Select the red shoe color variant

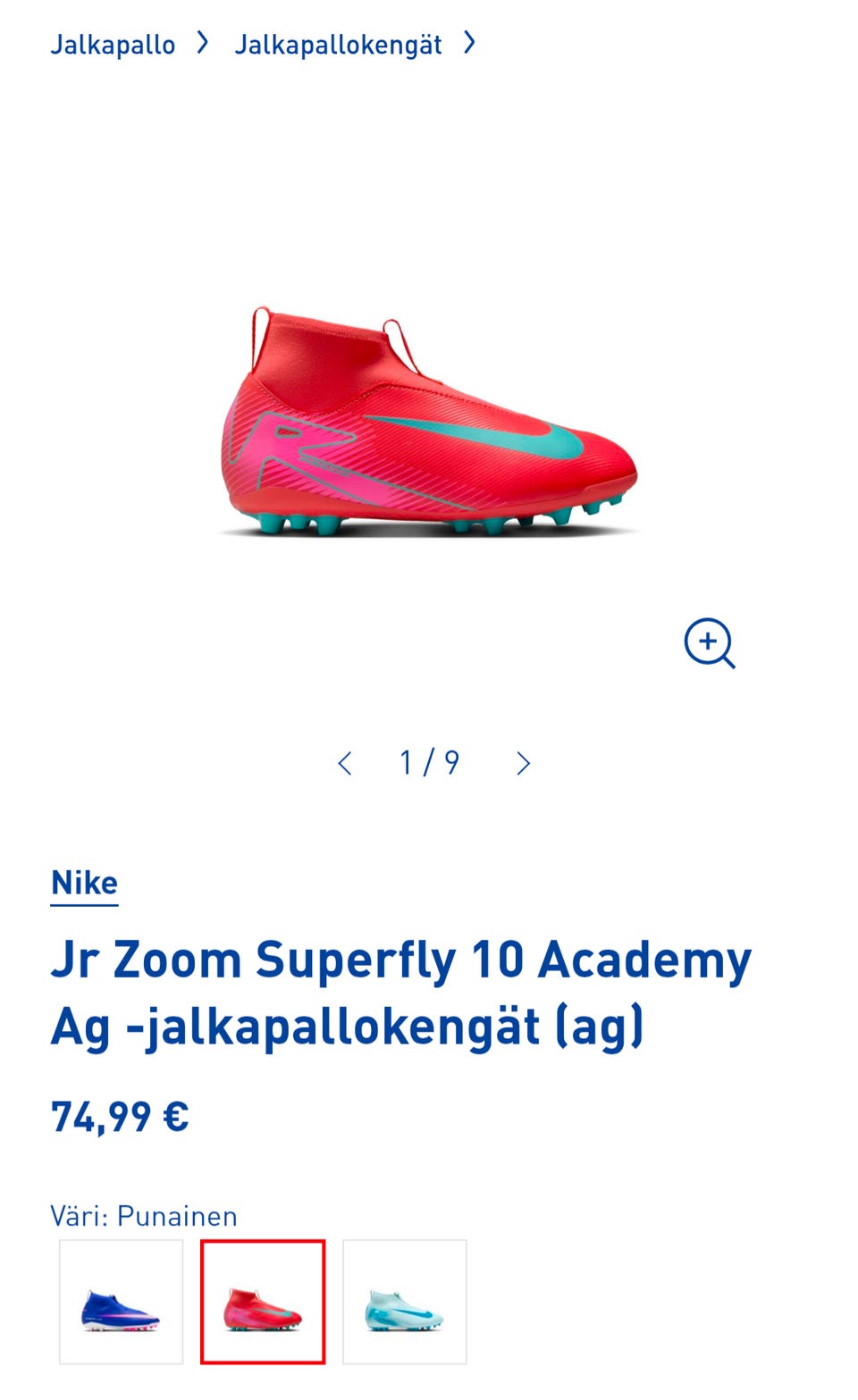click(x=263, y=1302)
